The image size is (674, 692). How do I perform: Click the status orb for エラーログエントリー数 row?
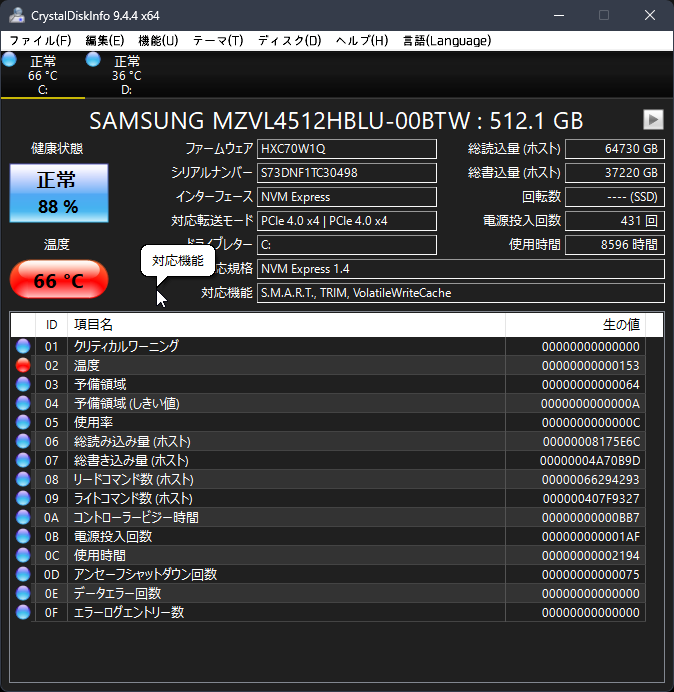(23, 612)
